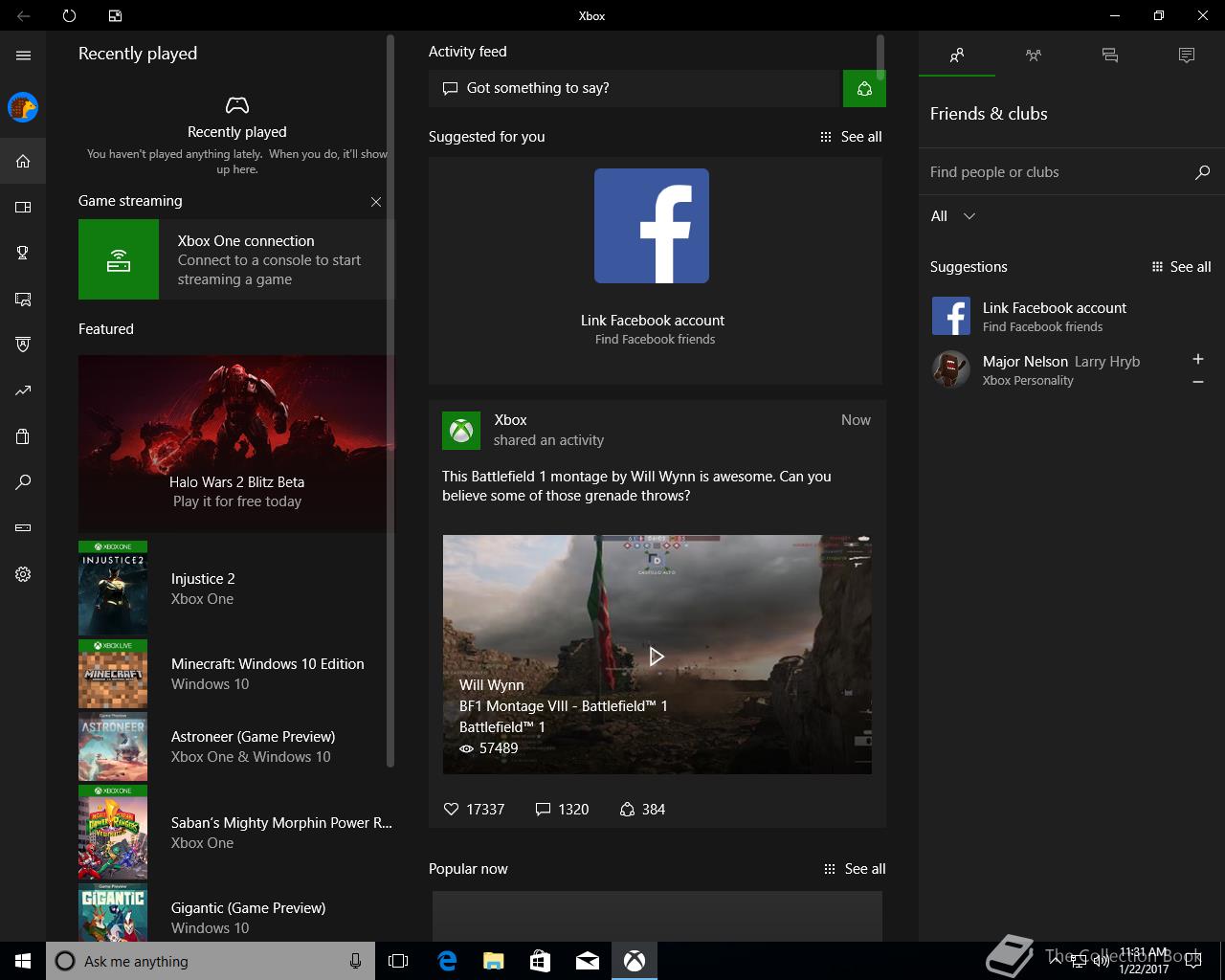Click Got something to say field
This screenshot has height=980, width=1225.
click(x=635, y=88)
